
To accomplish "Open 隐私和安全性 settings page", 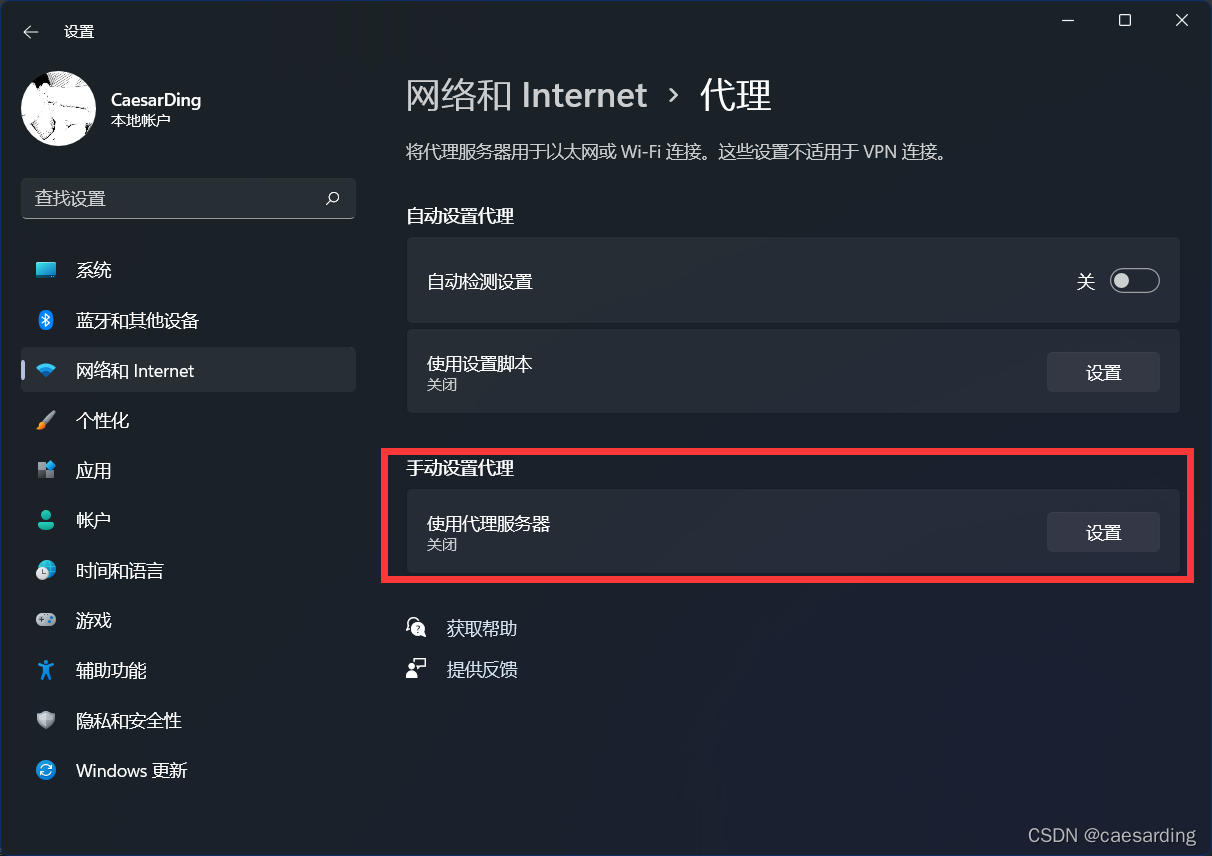I will click(x=188, y=720).
